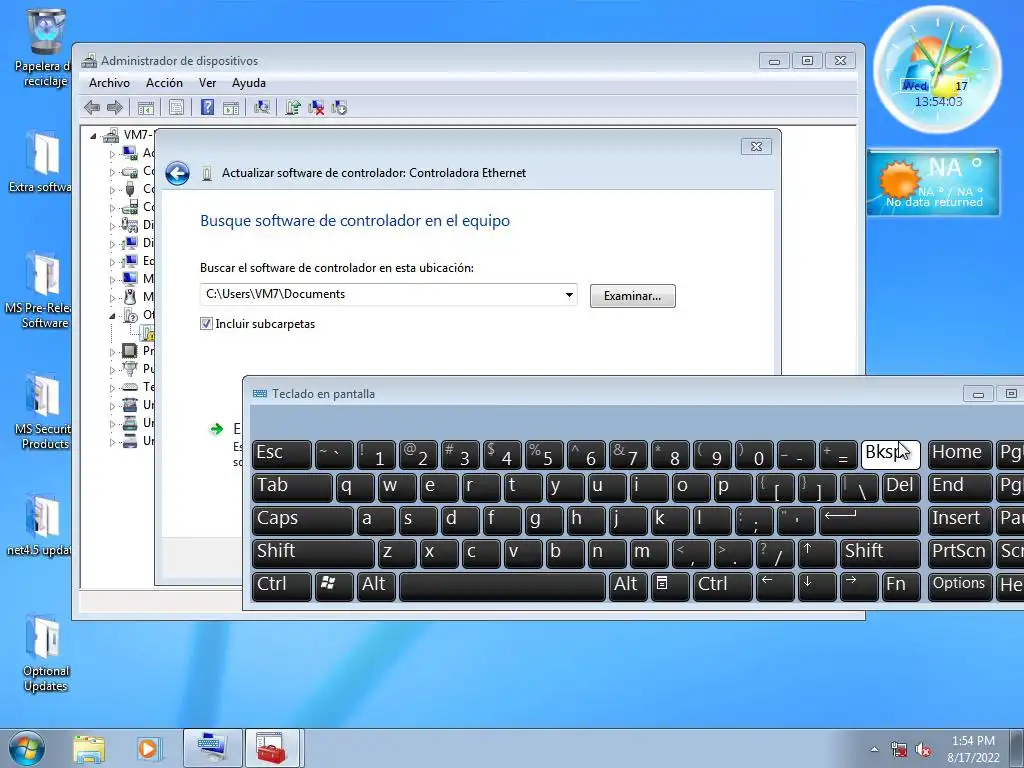Collapse the unknown devices question-mark node
The height and width of the screenshot is (768, 1024).
[x=112, y=315]
